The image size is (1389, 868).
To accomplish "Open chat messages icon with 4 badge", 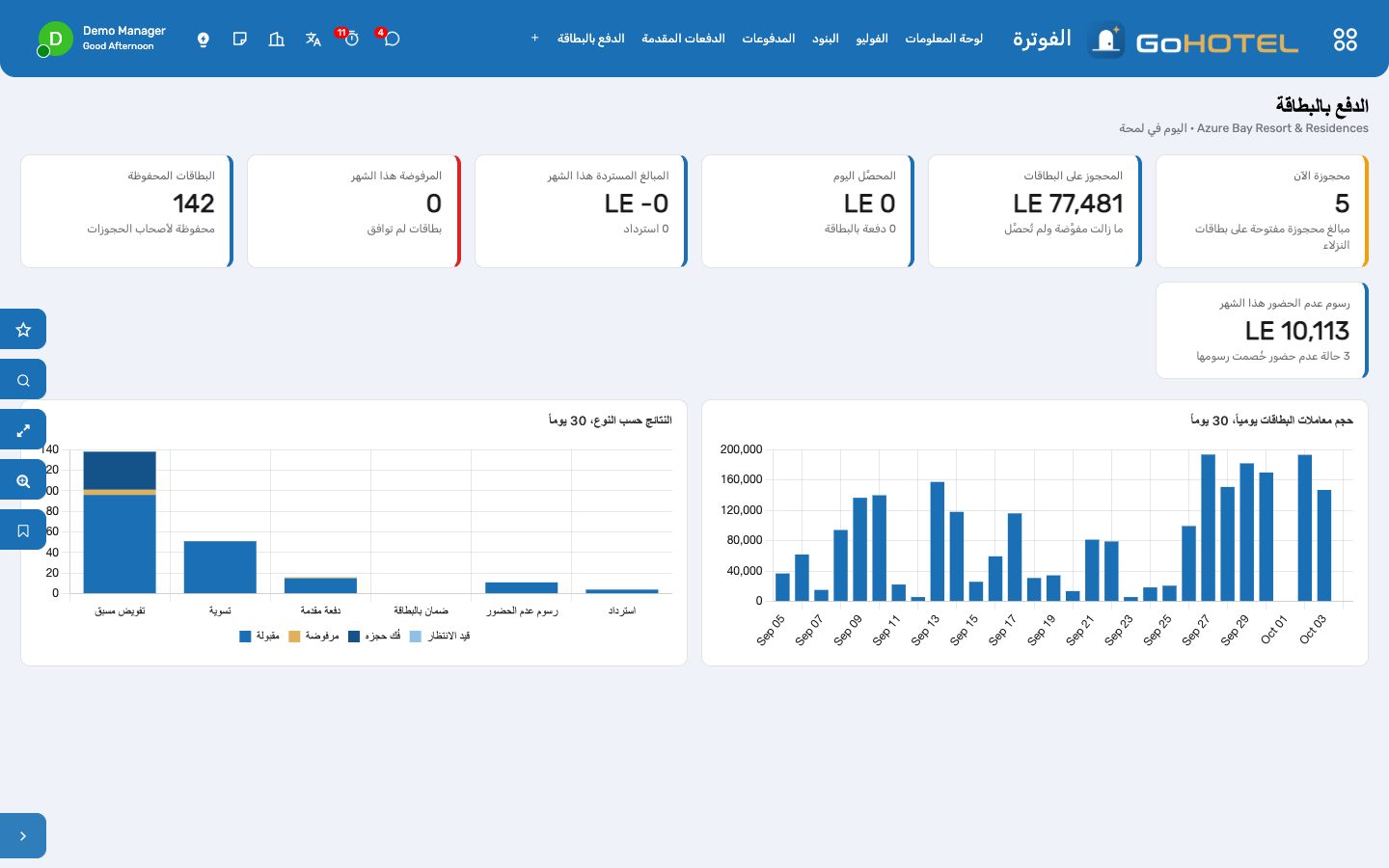I will (x=392, y=40).
